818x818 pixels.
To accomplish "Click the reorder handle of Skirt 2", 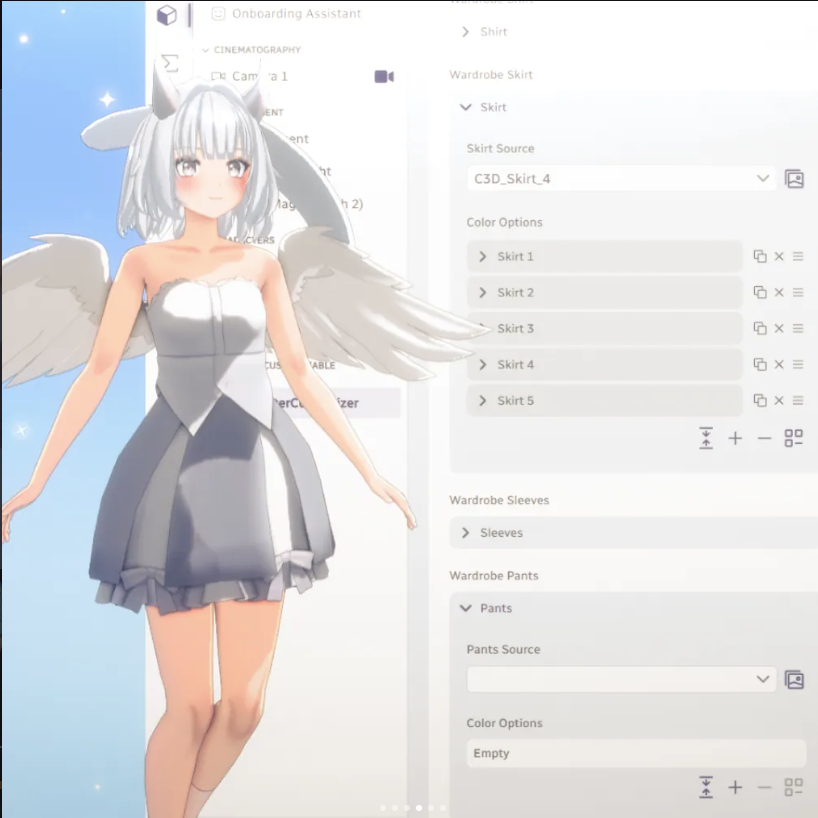I will pyautogui.click(x=798, y=292).
